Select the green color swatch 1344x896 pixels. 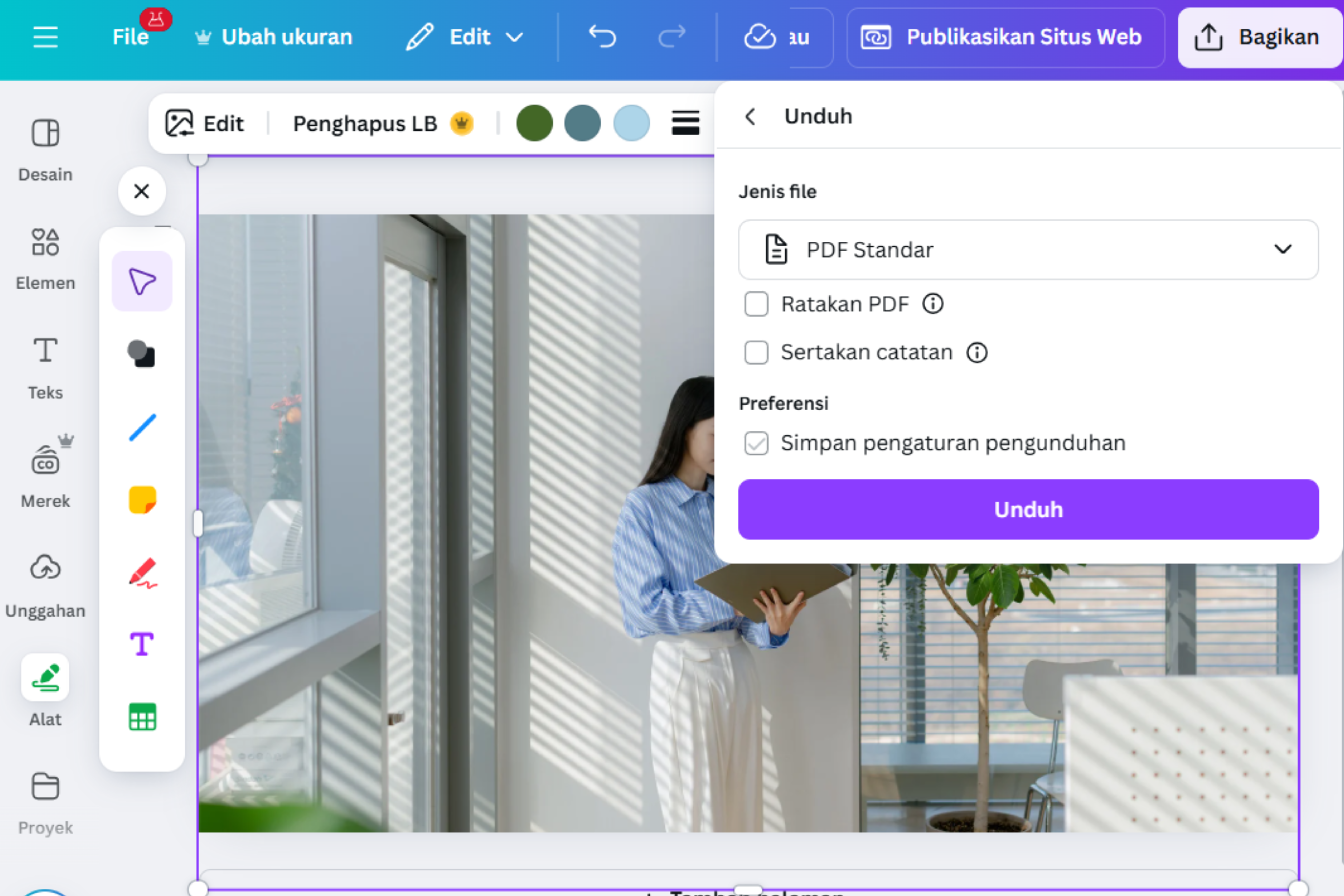click(x=534, y=123)
